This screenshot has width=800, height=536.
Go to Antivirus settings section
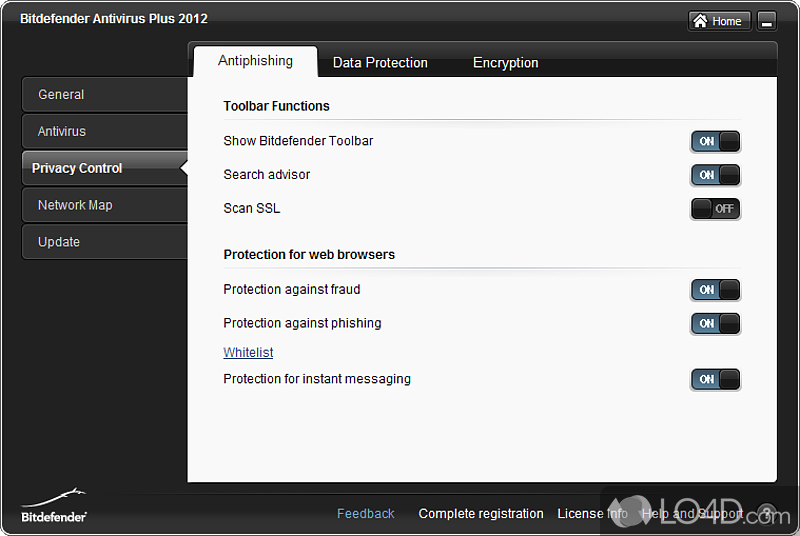point(104,132)
